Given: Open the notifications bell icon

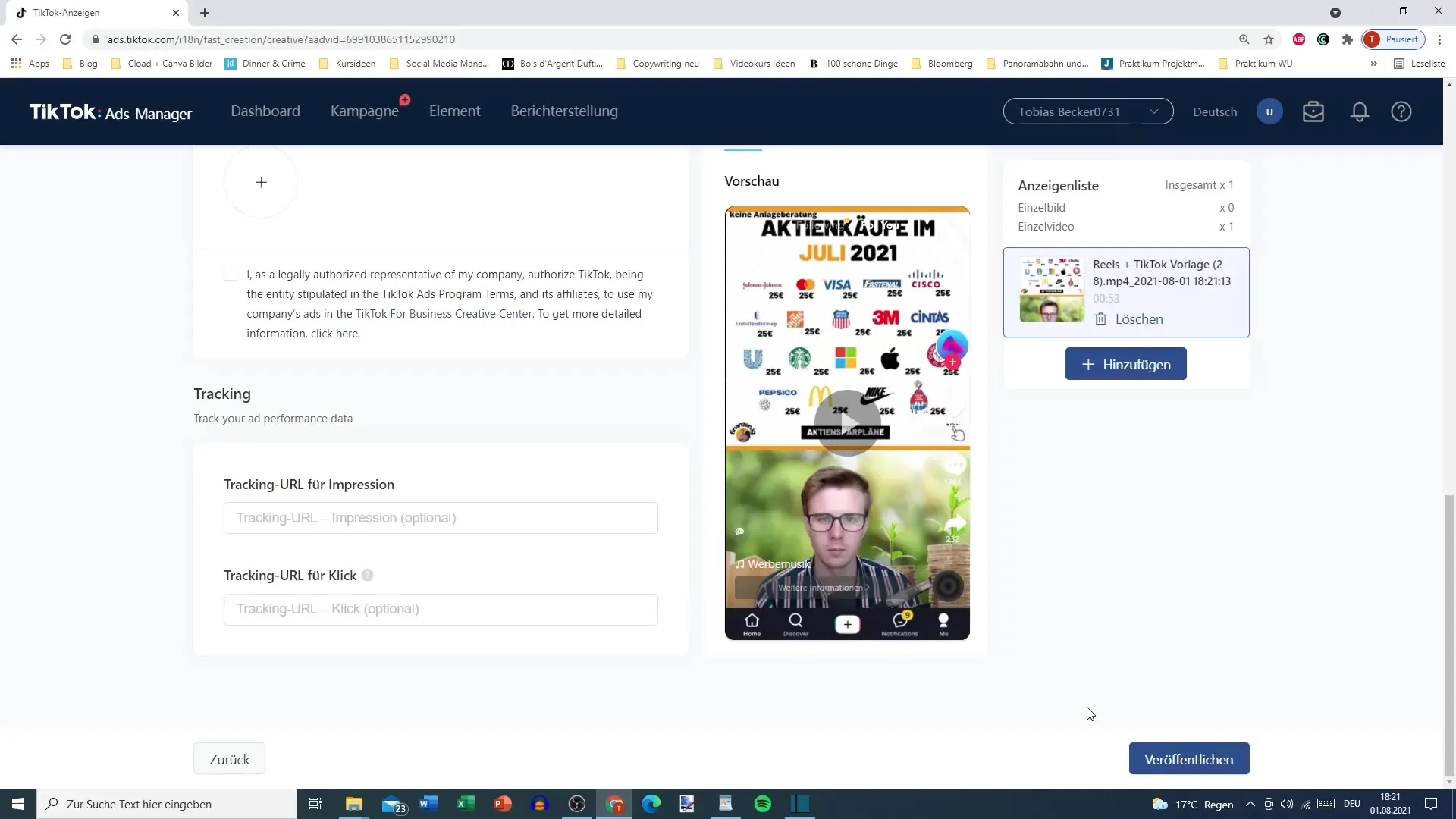Looking at the screenshot, I should pos(1360,111).
